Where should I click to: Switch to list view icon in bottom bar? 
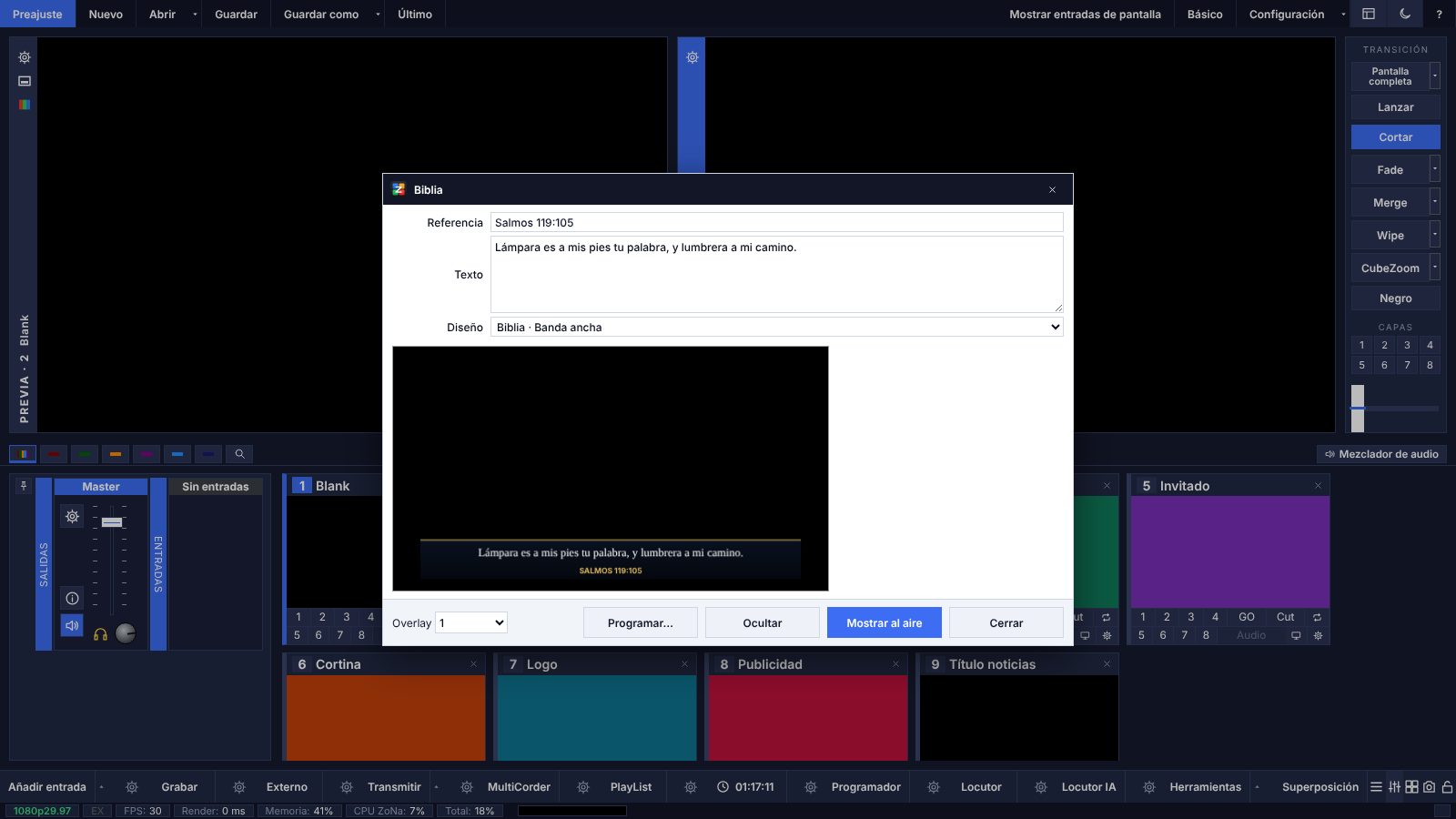point(1376,787)
